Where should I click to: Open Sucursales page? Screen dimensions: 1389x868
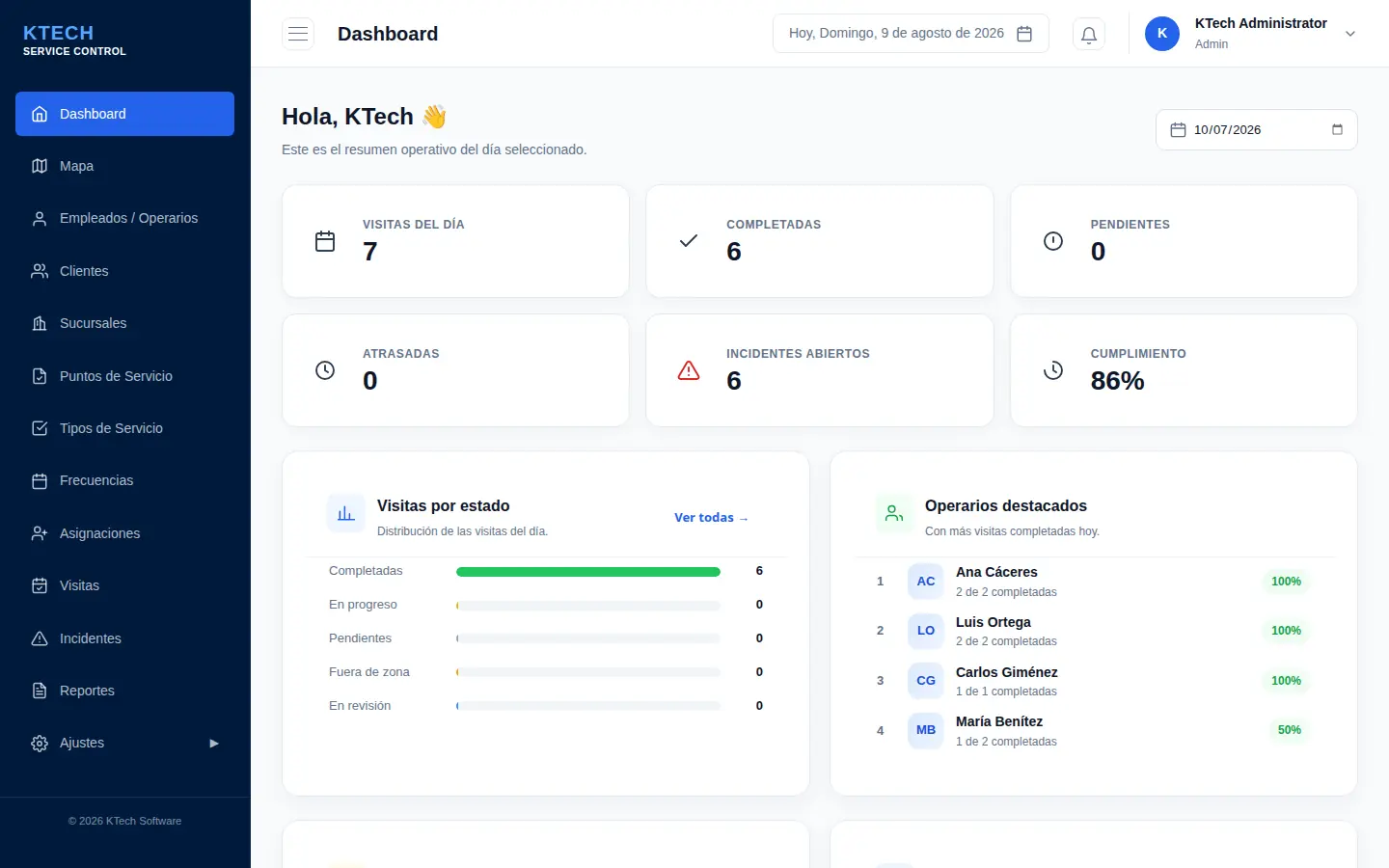pos(124,323)
